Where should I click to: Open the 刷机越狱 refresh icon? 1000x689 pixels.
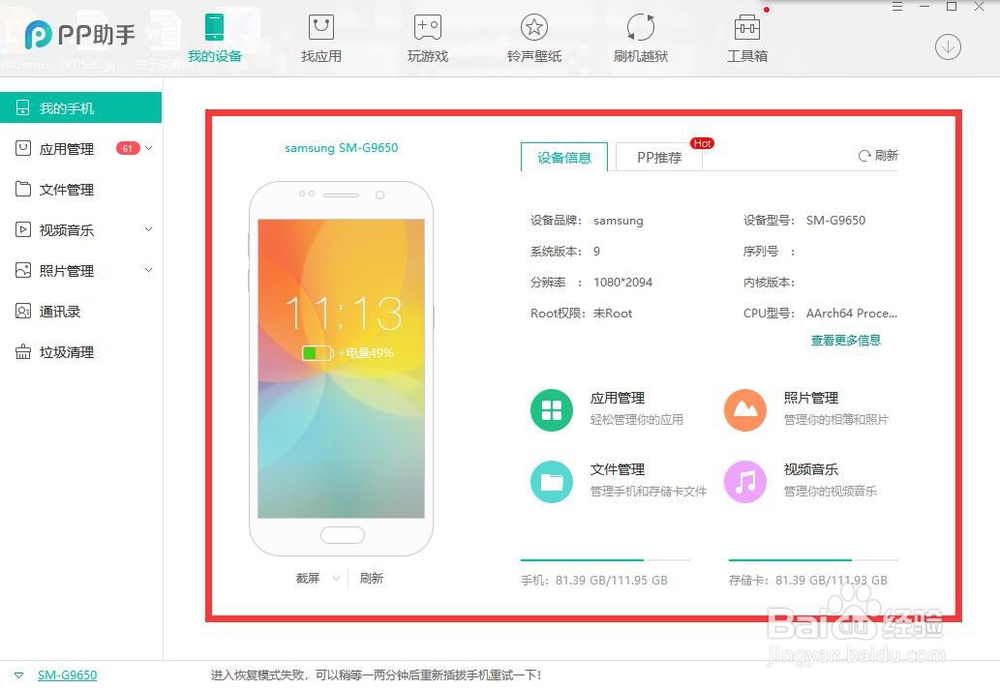(x=640, y=27)
